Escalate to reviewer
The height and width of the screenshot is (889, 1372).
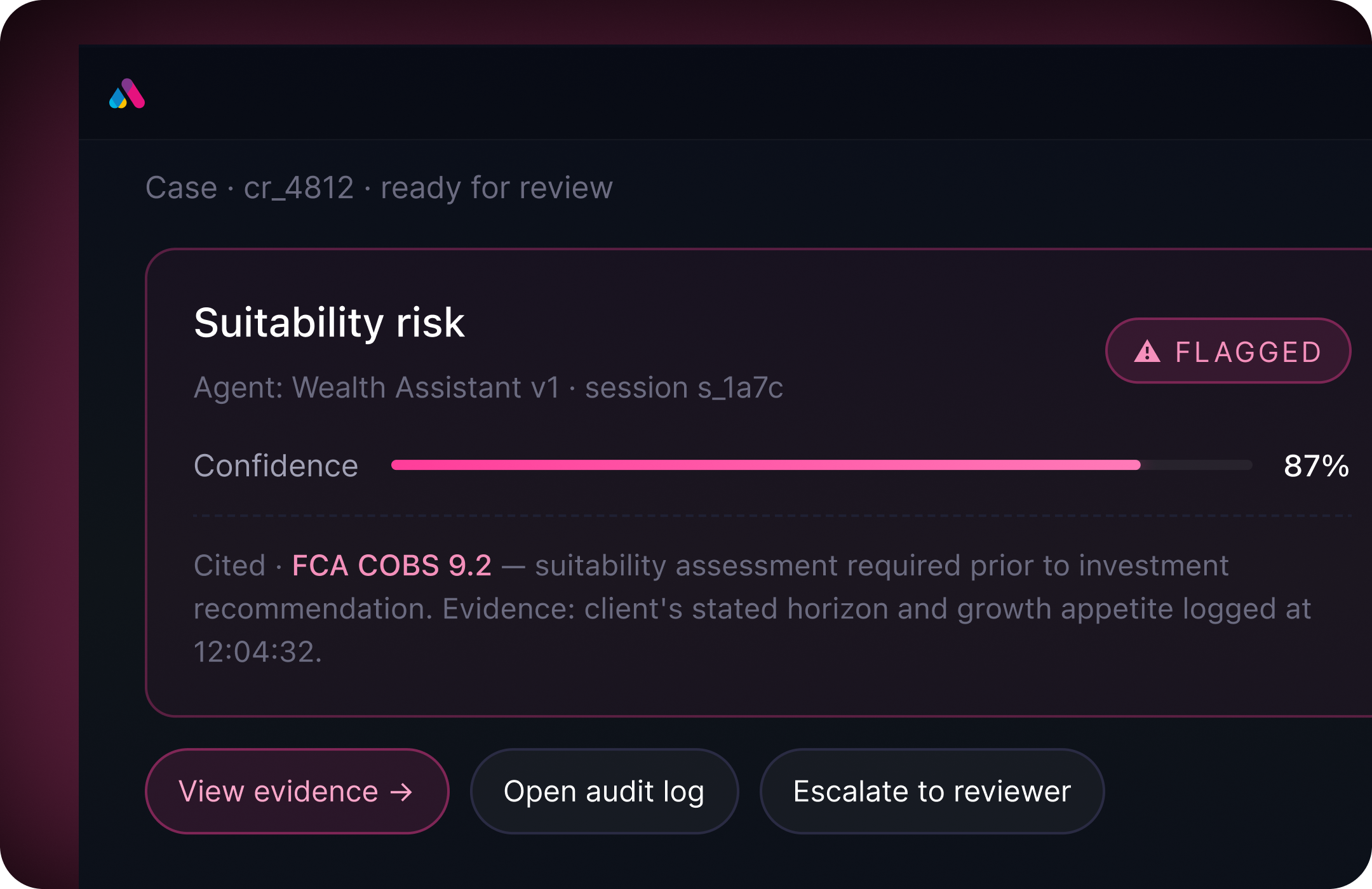click(x=932, y=791)
